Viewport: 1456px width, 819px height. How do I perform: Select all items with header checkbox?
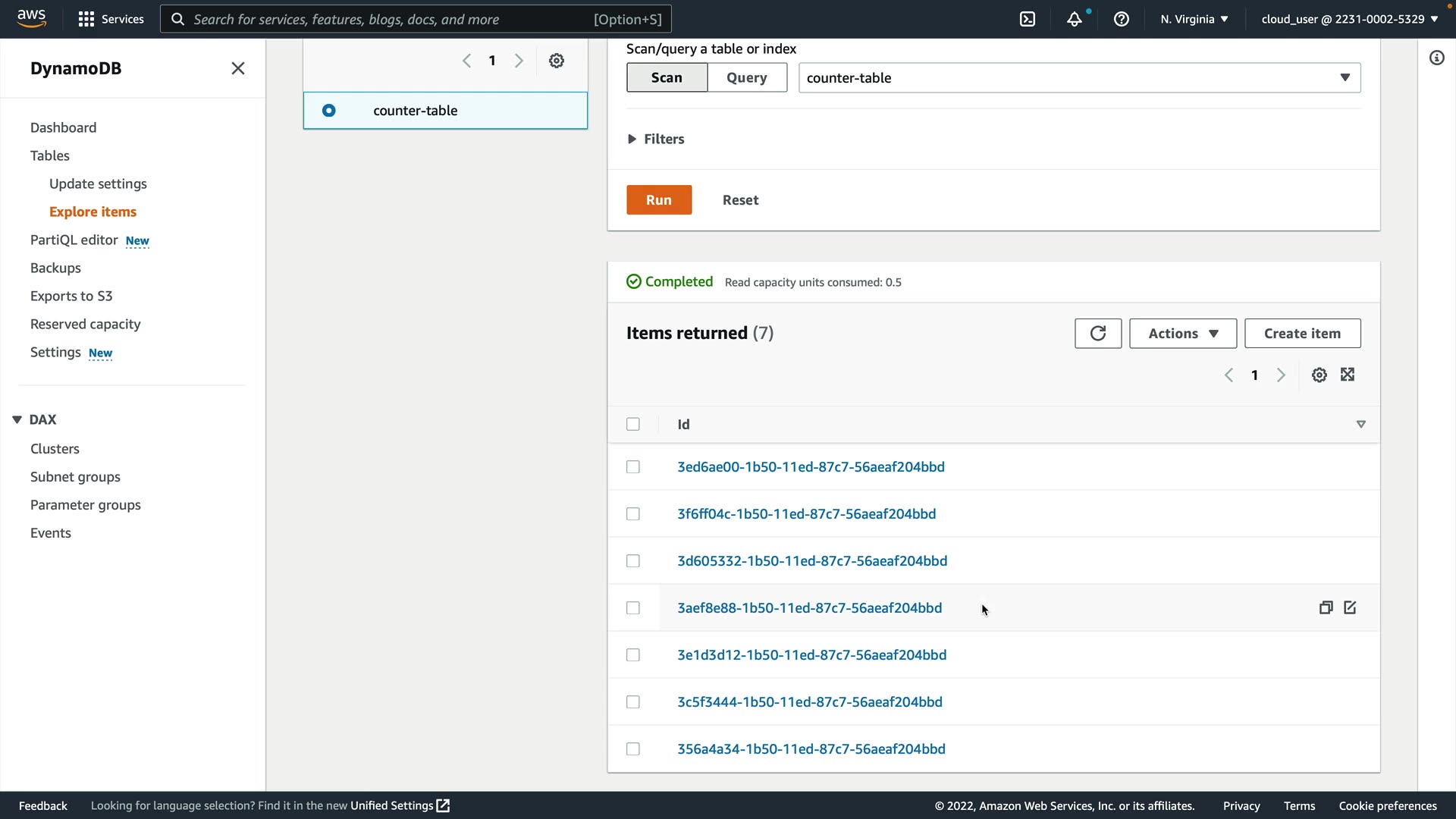[633, 425]
